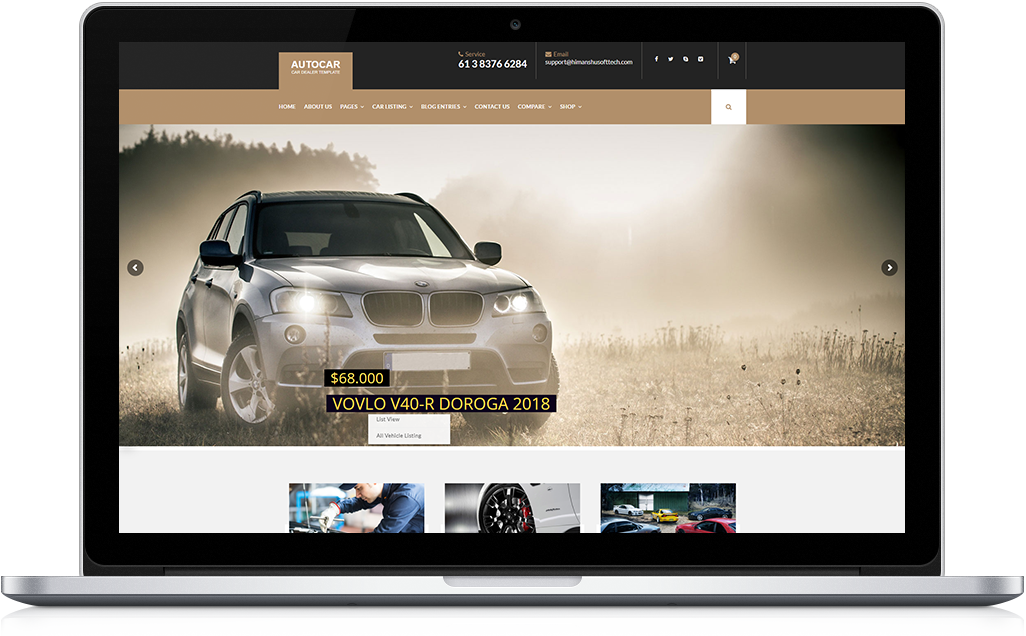Screen dimensions: 1026x636
Task: Go to the Home menu item
Action: coord(287,107)
